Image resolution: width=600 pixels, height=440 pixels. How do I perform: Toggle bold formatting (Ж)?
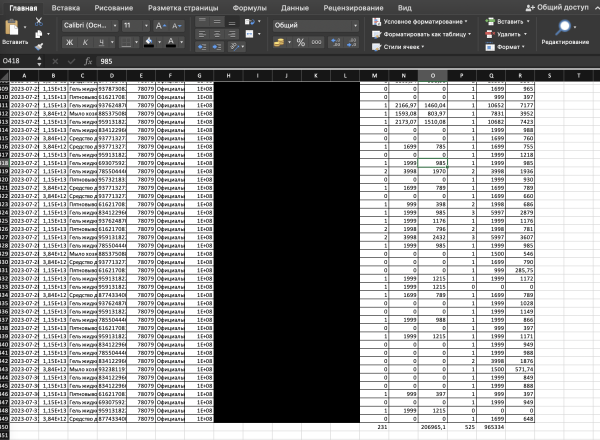pos(70,42)
